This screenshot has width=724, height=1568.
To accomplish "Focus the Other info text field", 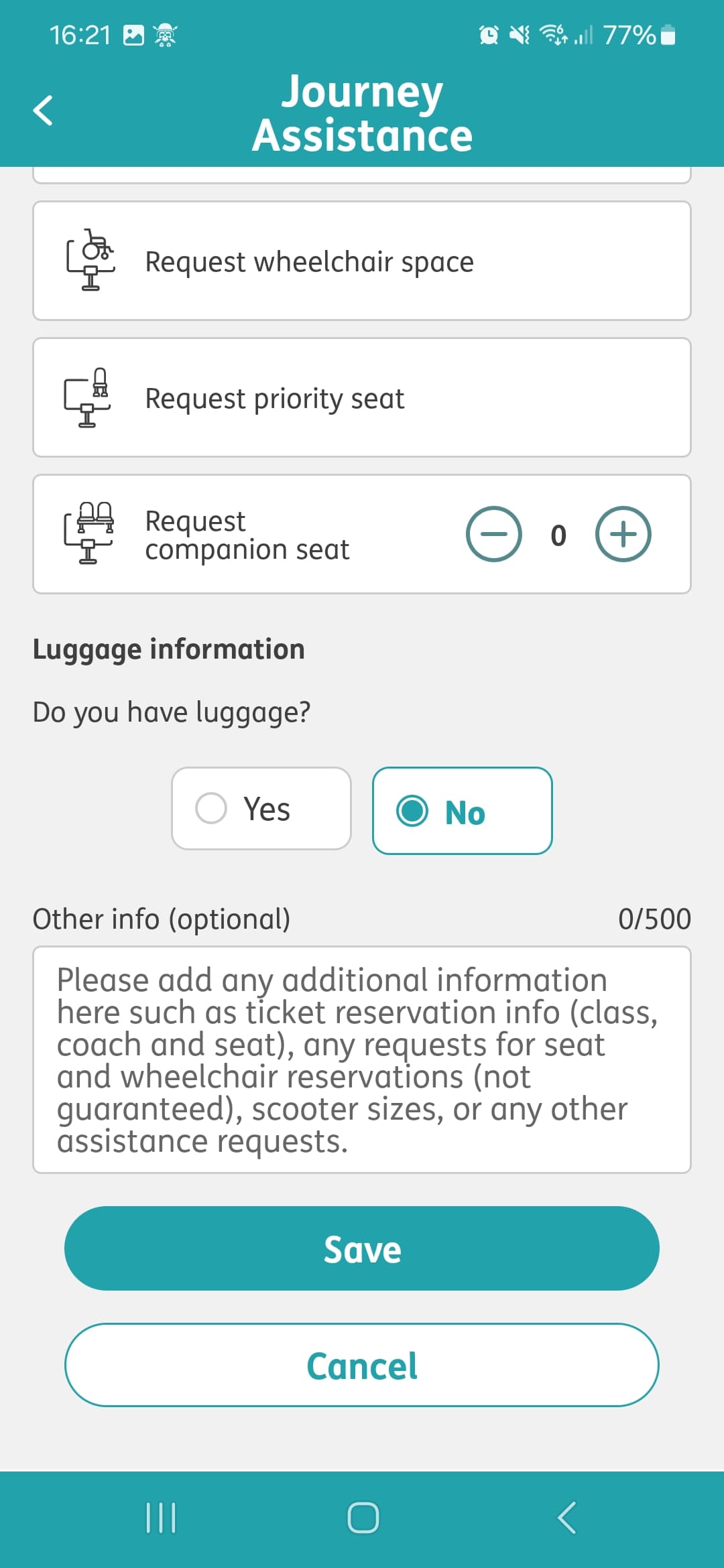I will [x=362, y=1059].
